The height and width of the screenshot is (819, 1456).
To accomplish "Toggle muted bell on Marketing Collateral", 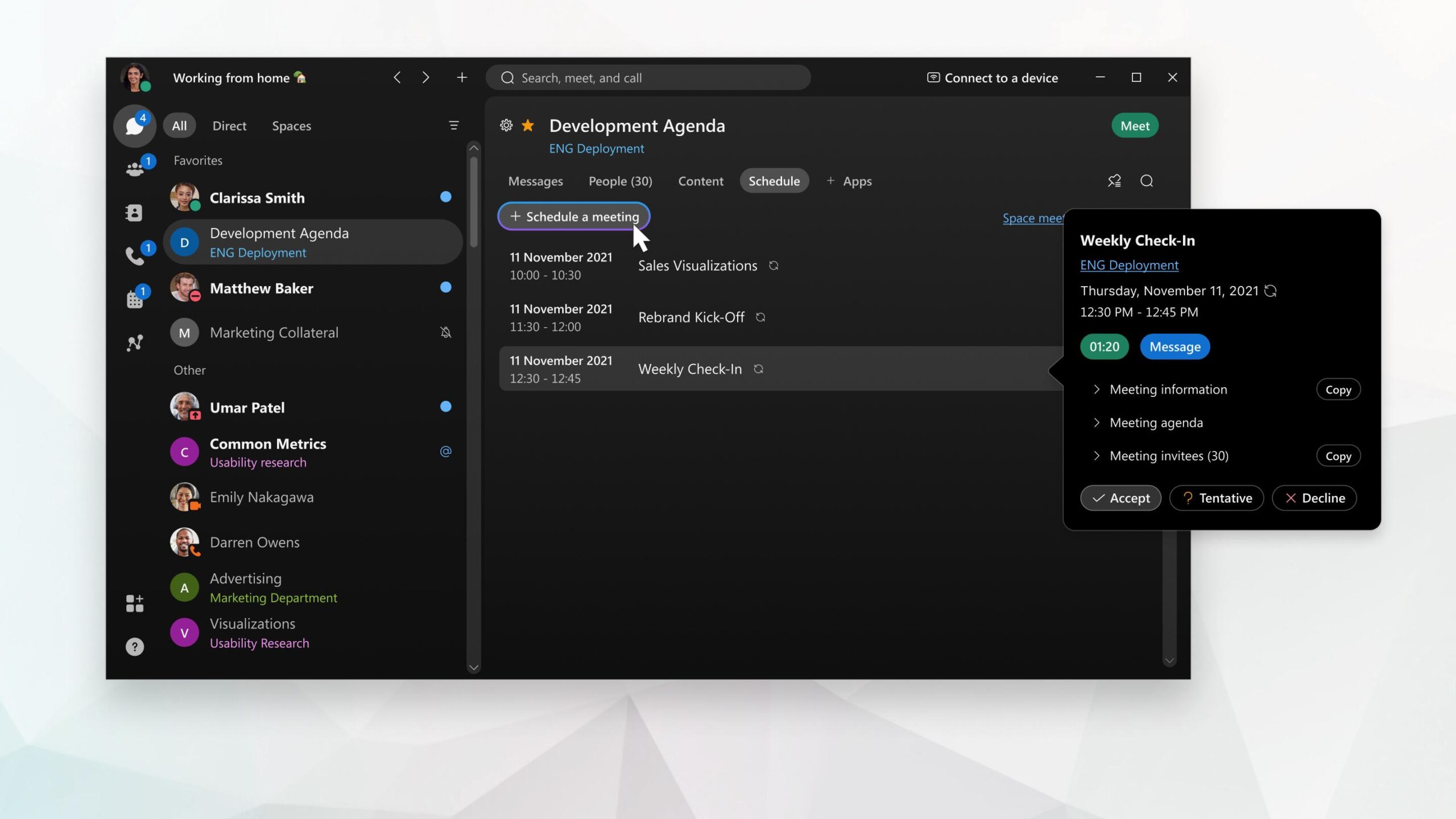I will click(445, 332).
